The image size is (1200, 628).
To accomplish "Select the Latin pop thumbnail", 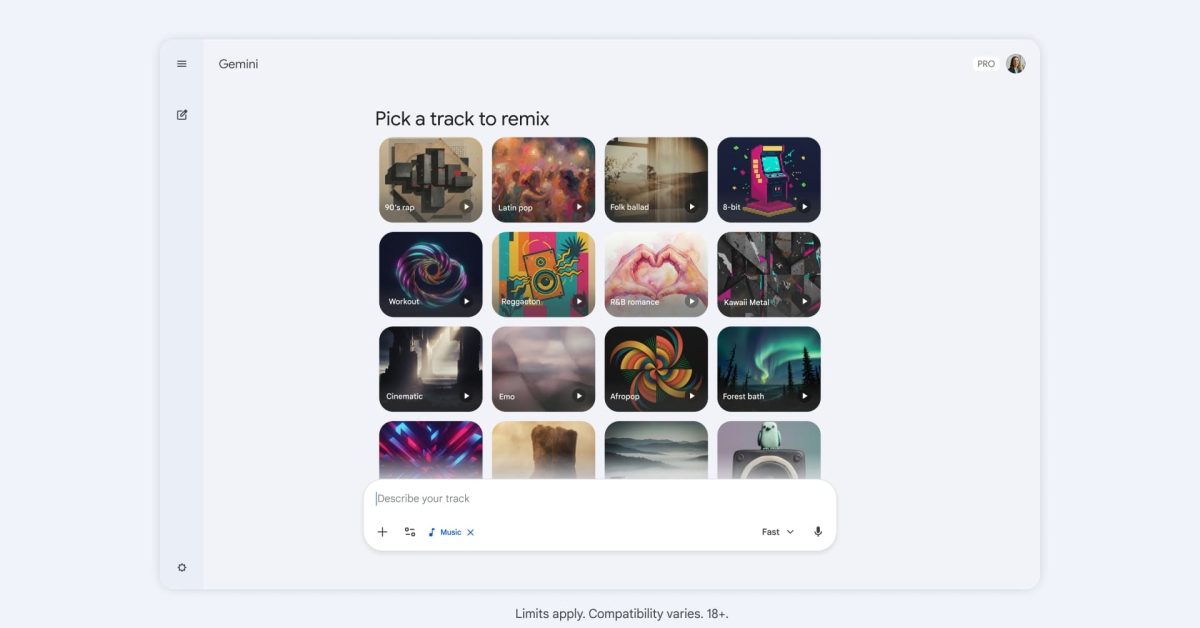I will pyautogui.click(x=543, y=180).
